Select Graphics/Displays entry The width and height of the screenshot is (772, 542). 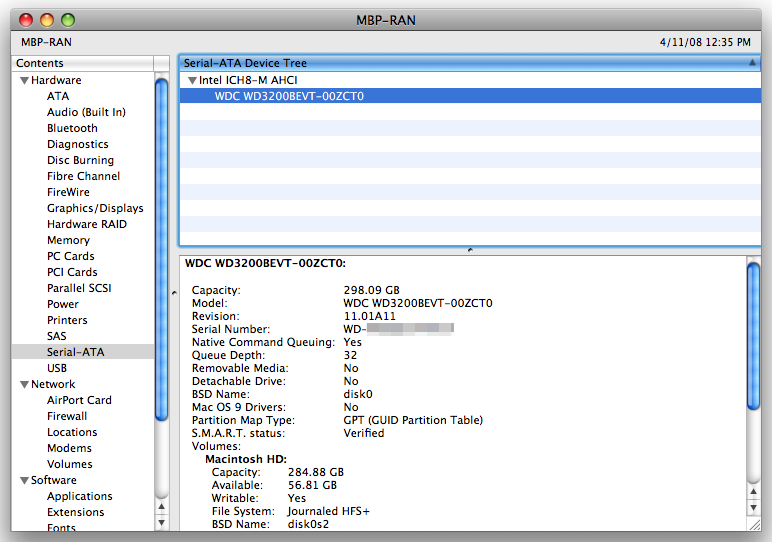tap(95, 208)
